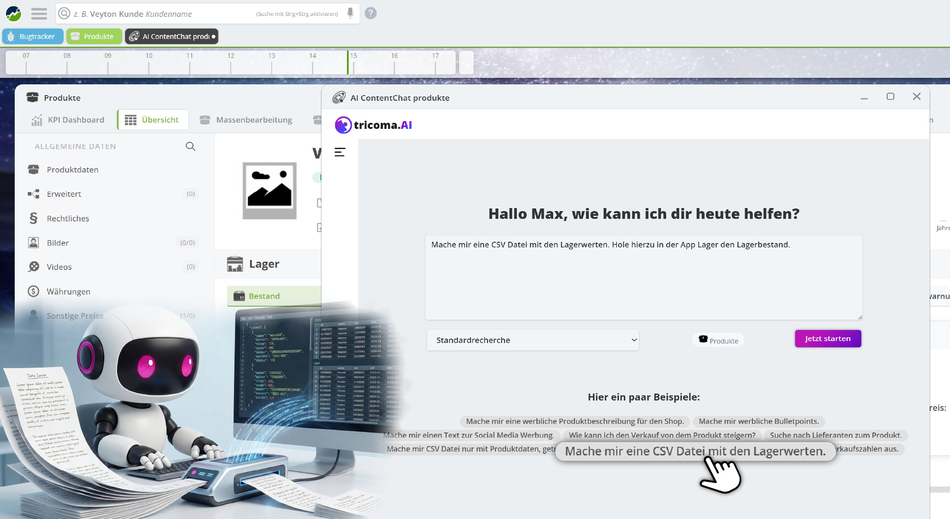The height and width of the screenshot is (519, 950).
Task: Click the small box after the timeline
Action: tap(466, 62)
